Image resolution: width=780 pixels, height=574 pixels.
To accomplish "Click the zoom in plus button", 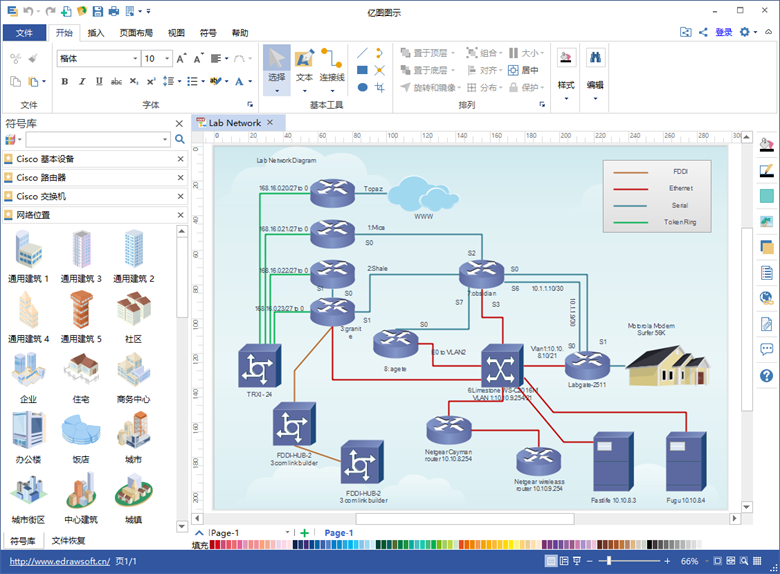I will click(667, 561).
